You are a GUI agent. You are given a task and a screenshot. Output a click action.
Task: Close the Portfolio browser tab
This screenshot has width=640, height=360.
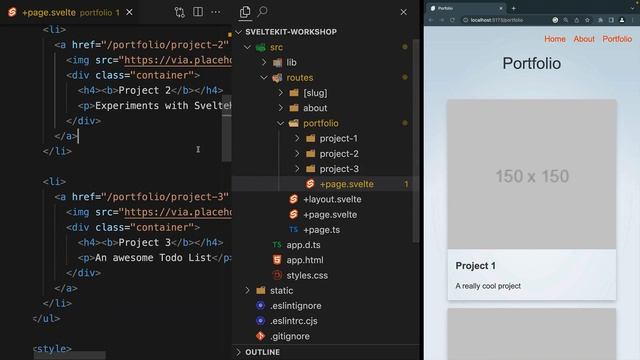point(501,8)
